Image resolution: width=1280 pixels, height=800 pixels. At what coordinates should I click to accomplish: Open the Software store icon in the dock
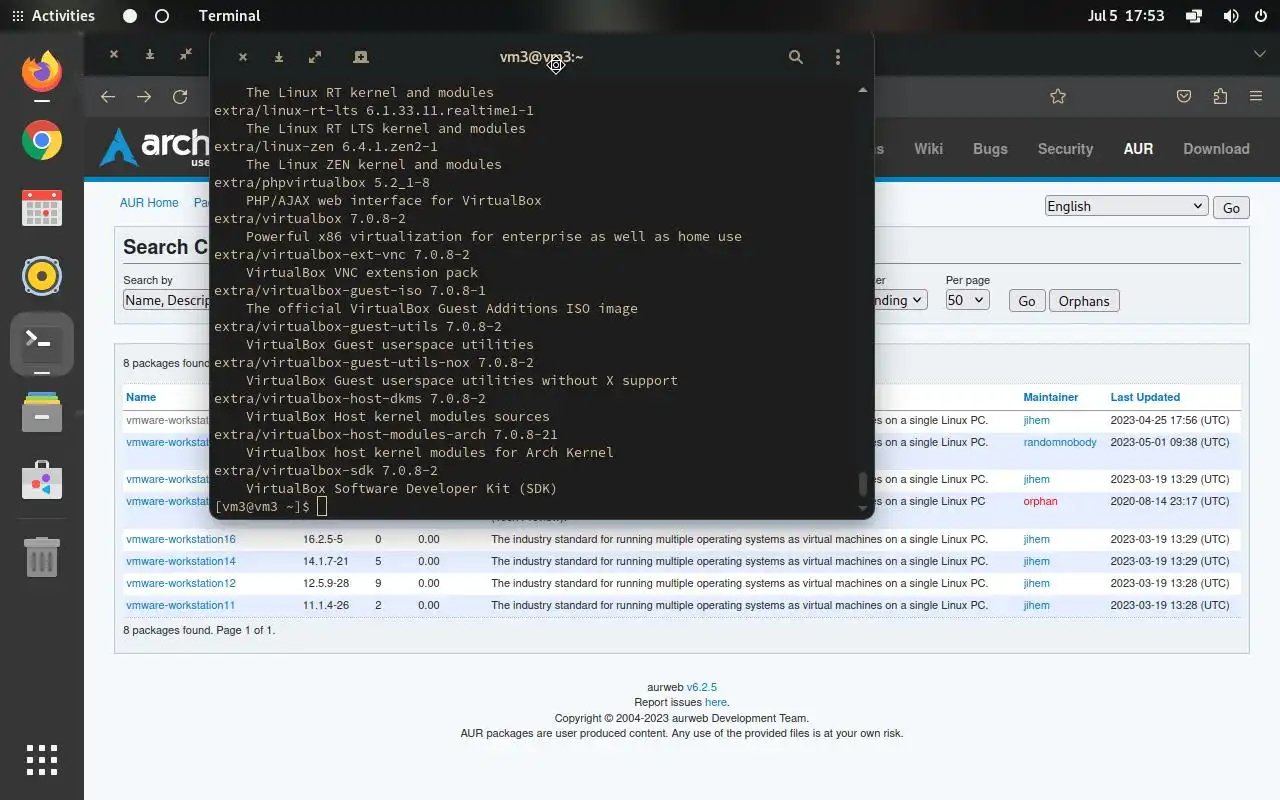click(x=42, y=480)
